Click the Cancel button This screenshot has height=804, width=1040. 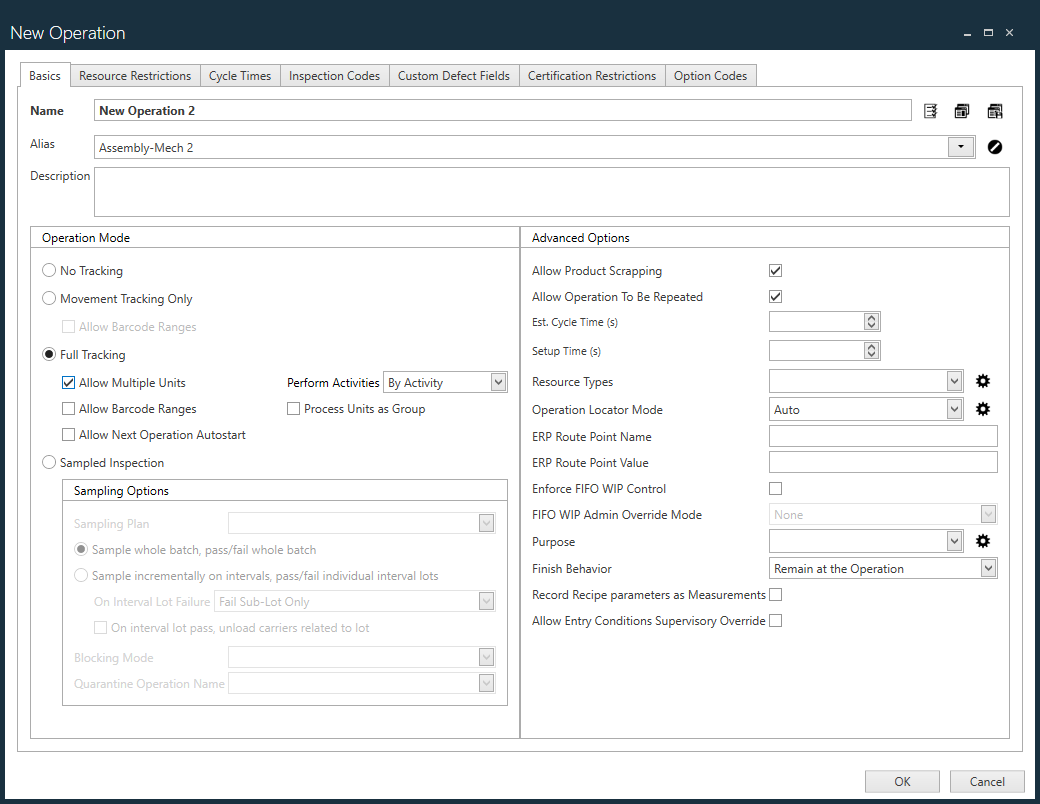pos(987,781)
